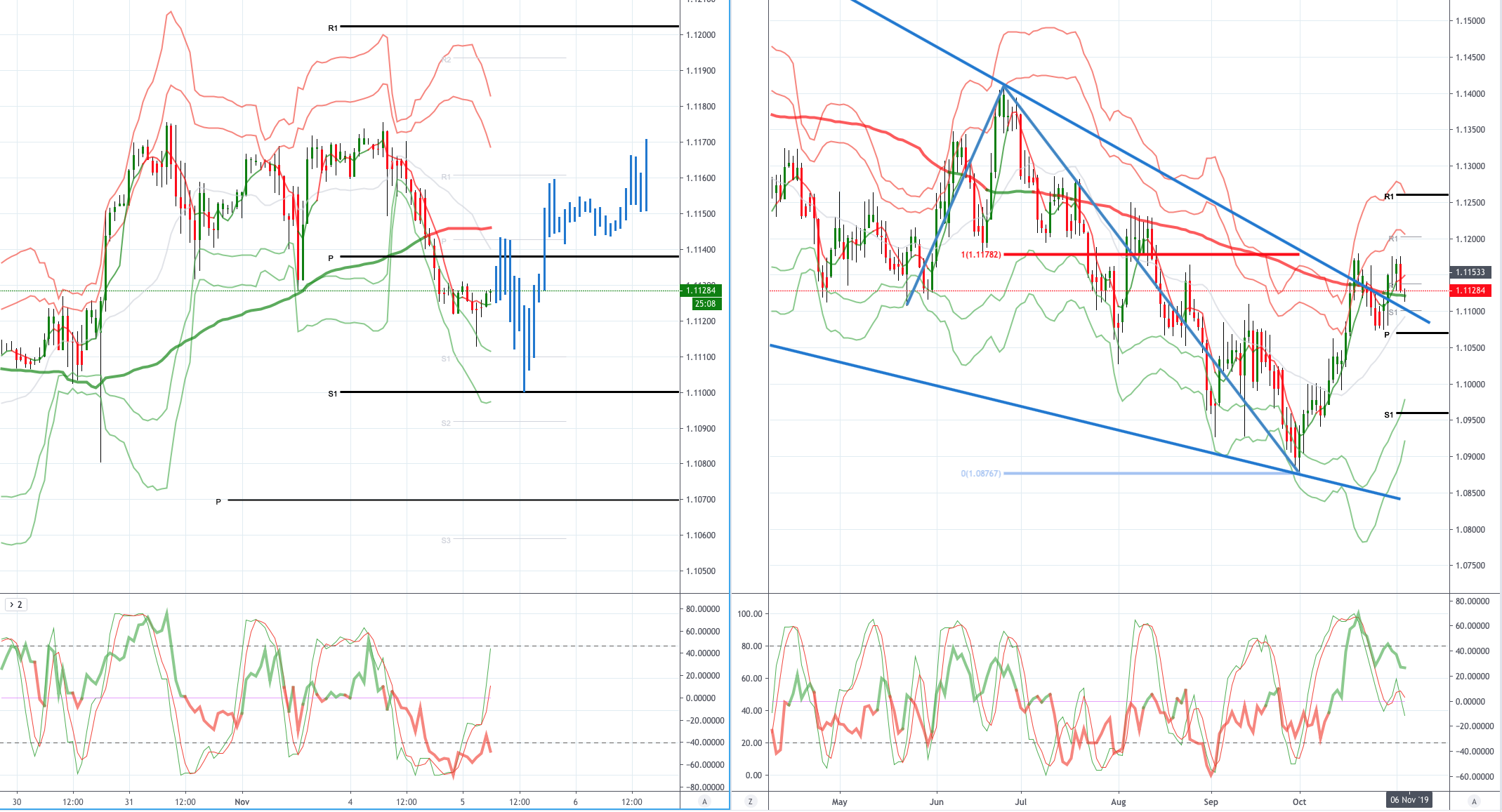Click the timezone Z button on right chart

(x=751, y=801)
